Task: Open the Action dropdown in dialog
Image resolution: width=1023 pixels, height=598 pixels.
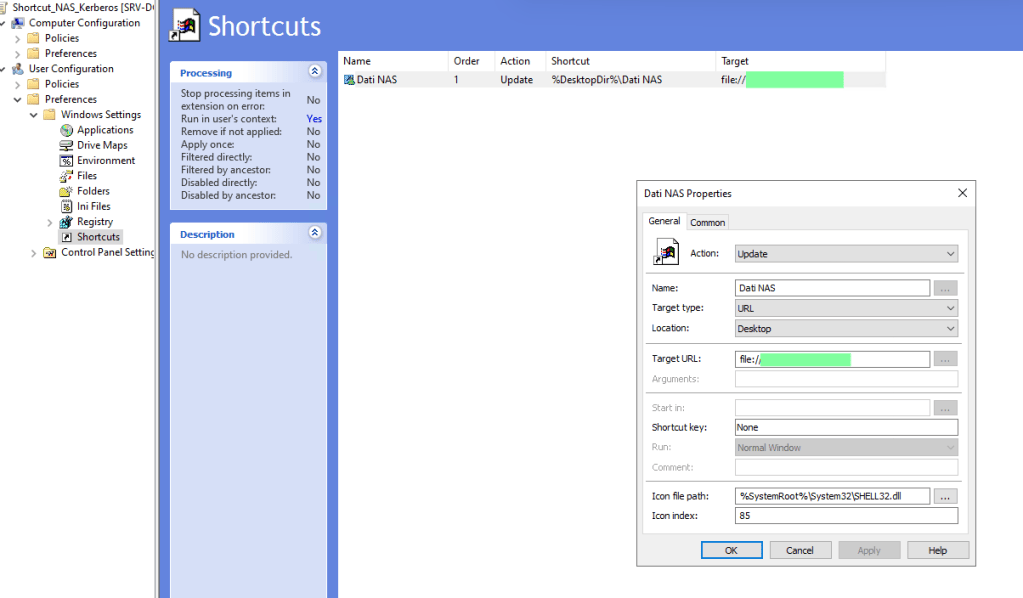Action: click(950, 254)
